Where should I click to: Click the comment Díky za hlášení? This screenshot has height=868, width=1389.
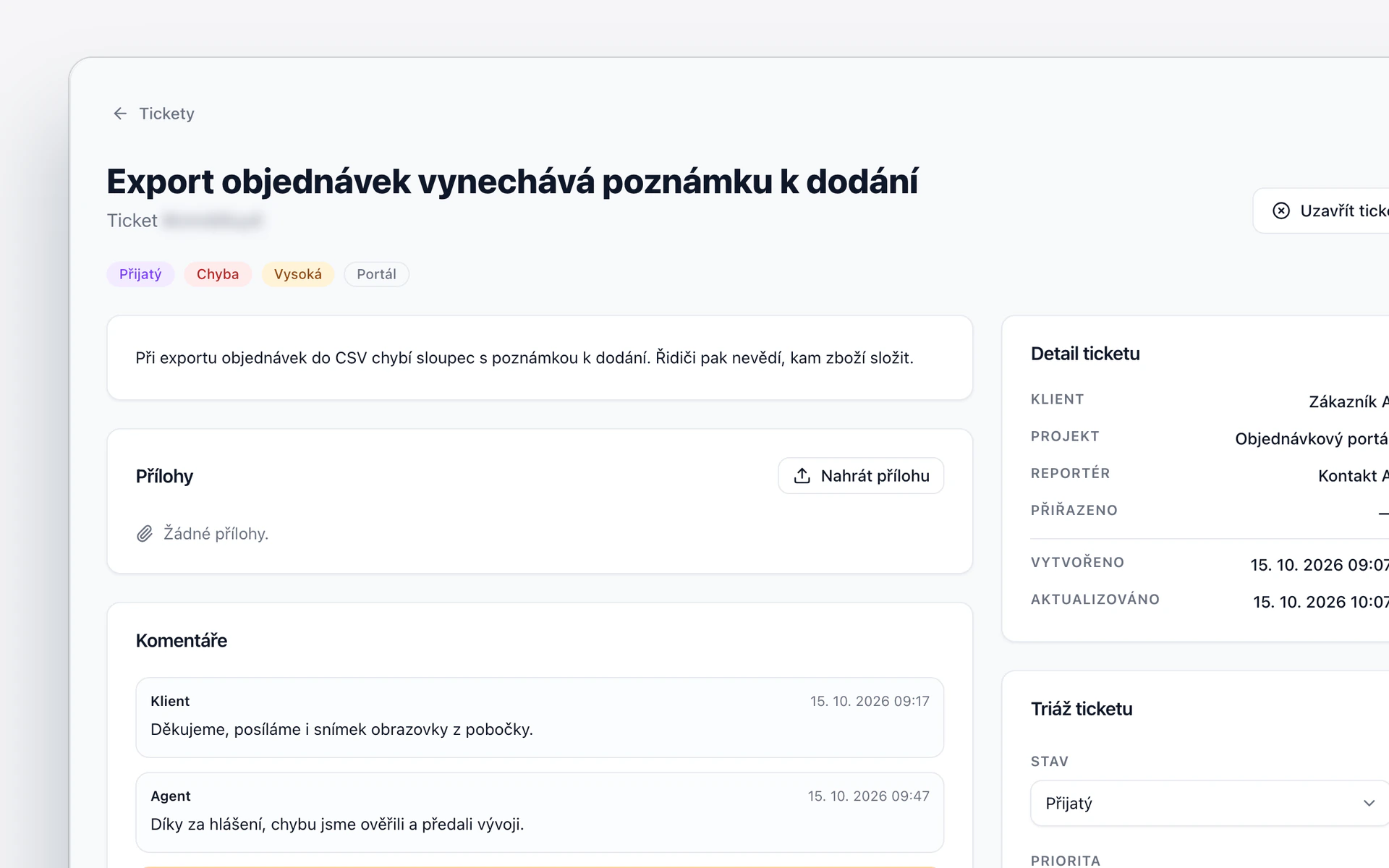337,824
